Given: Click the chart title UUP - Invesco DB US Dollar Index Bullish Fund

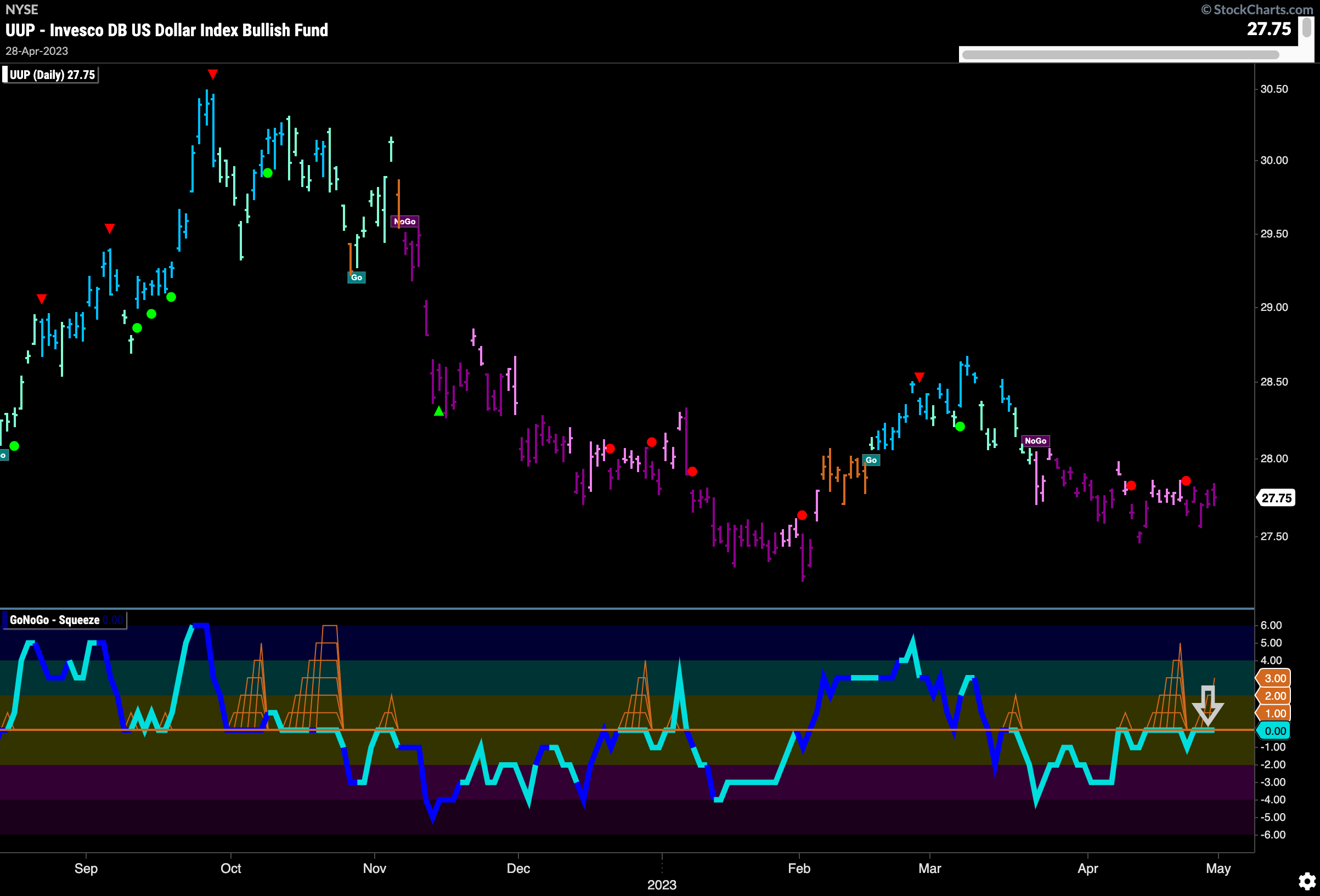Looking at the screenshot, I should (167, 30).
